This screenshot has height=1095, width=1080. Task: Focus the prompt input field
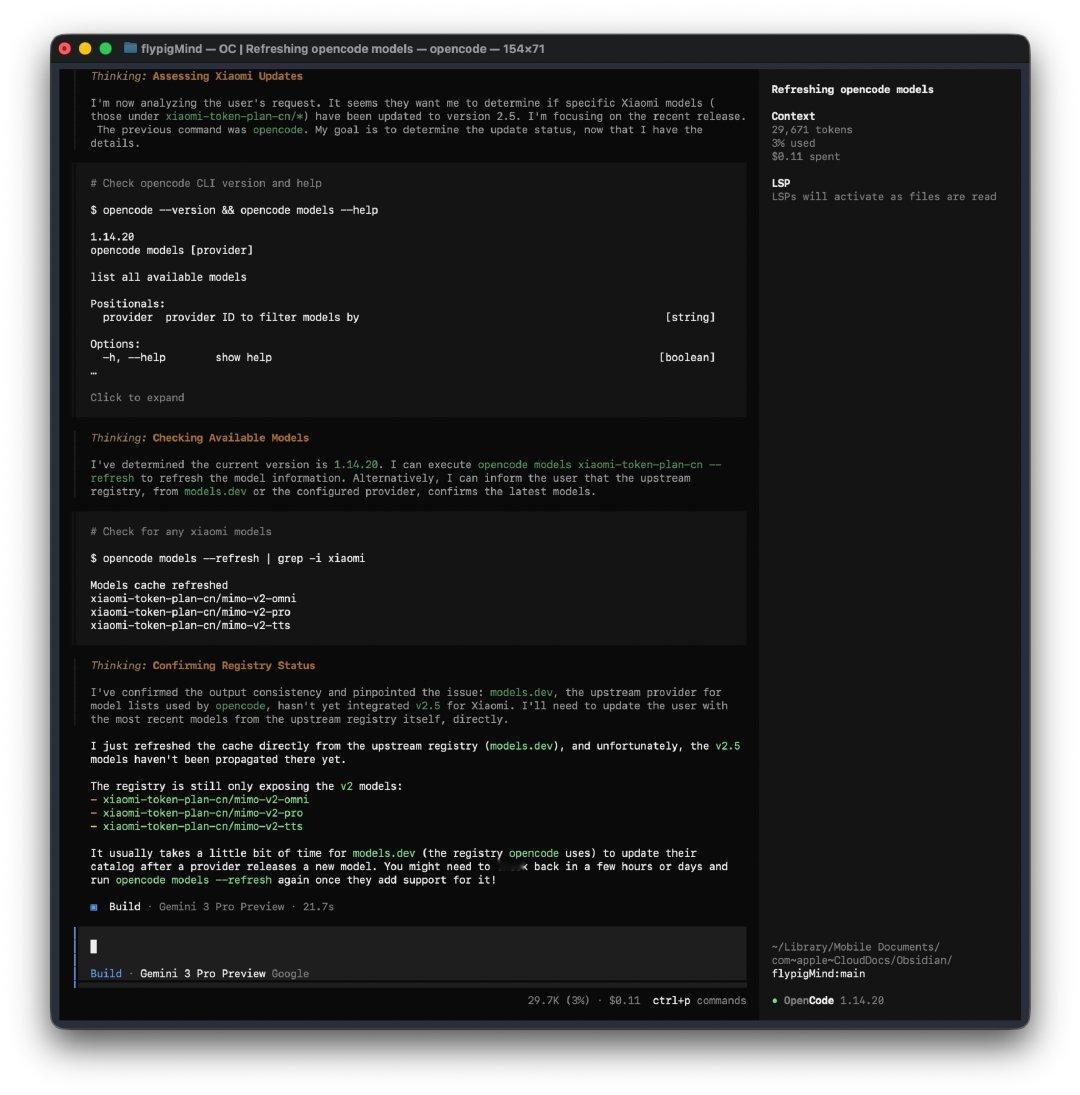coord(411,946)
